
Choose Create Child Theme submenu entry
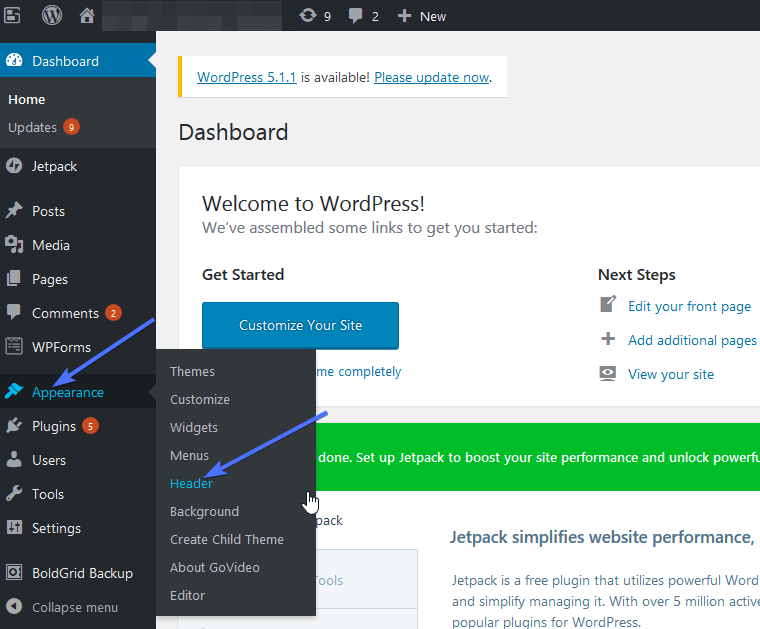226,539
